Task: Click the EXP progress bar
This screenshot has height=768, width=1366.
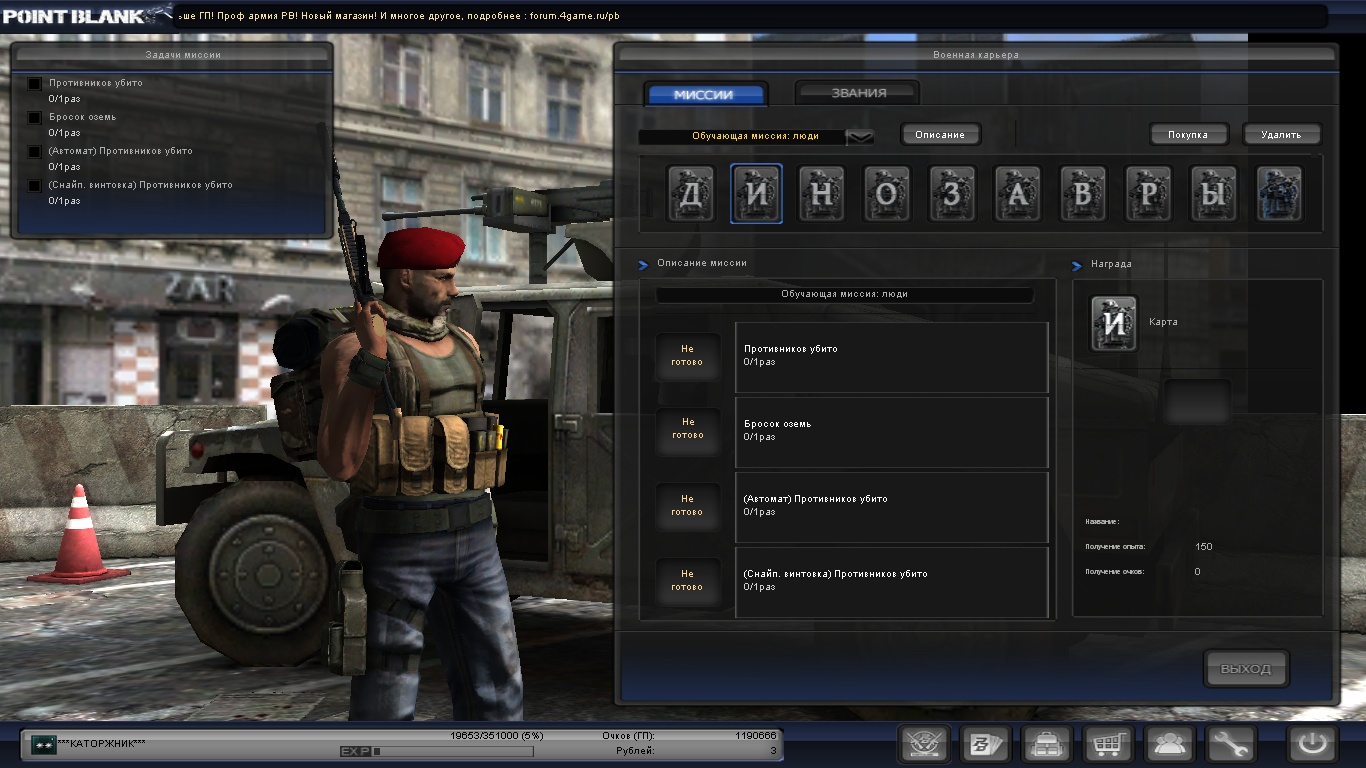Action: pyautogui.click(x=453, y=751)
